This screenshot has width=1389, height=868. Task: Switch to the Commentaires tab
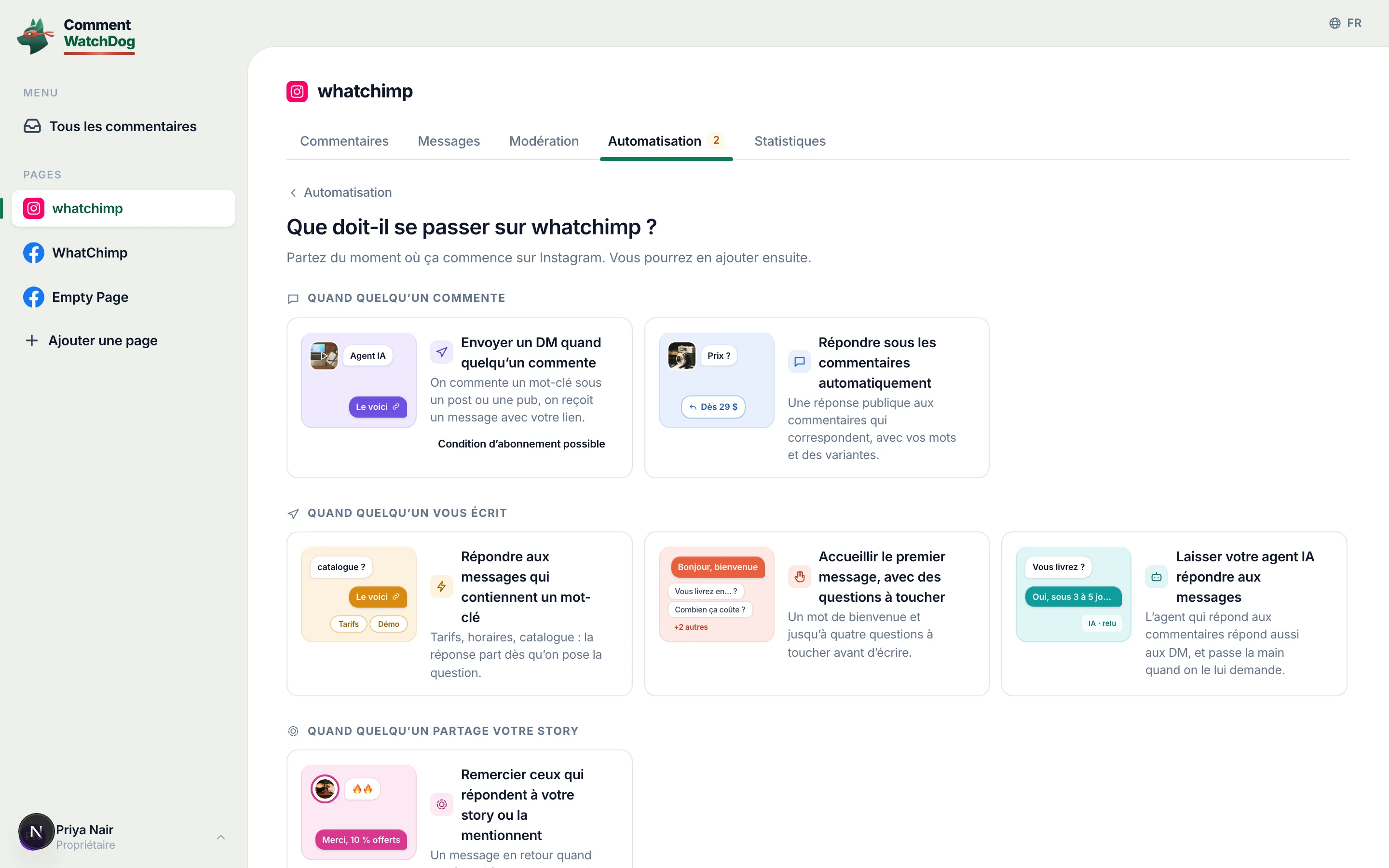pyautogui.click(x=344, y=141)
